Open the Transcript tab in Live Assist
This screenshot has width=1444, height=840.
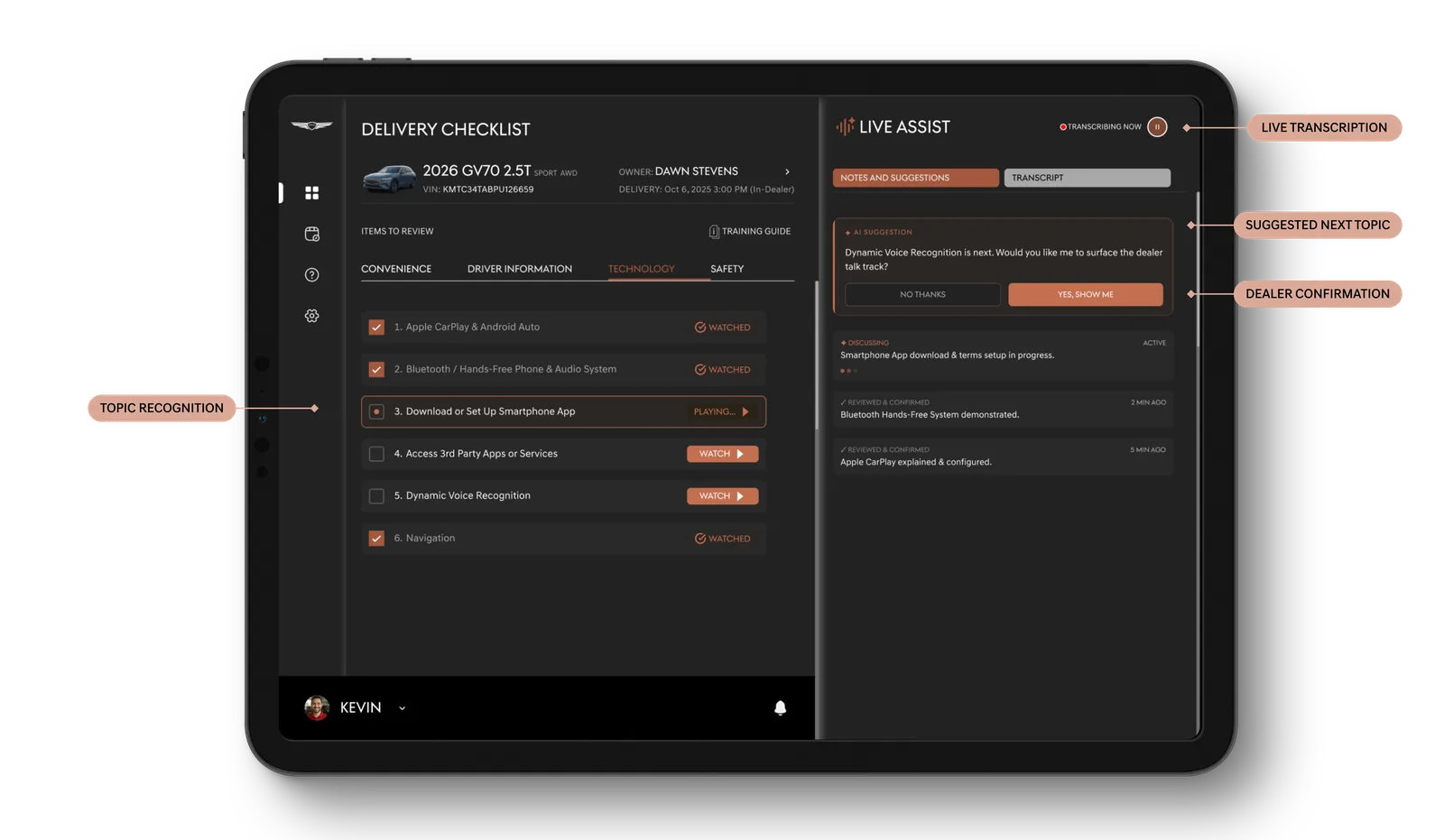[1087, 178]
